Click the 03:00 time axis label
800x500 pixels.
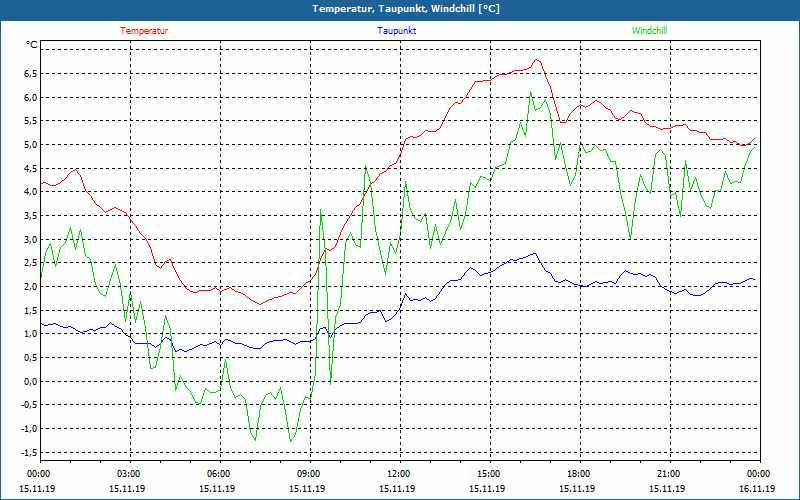coord(131,474)
